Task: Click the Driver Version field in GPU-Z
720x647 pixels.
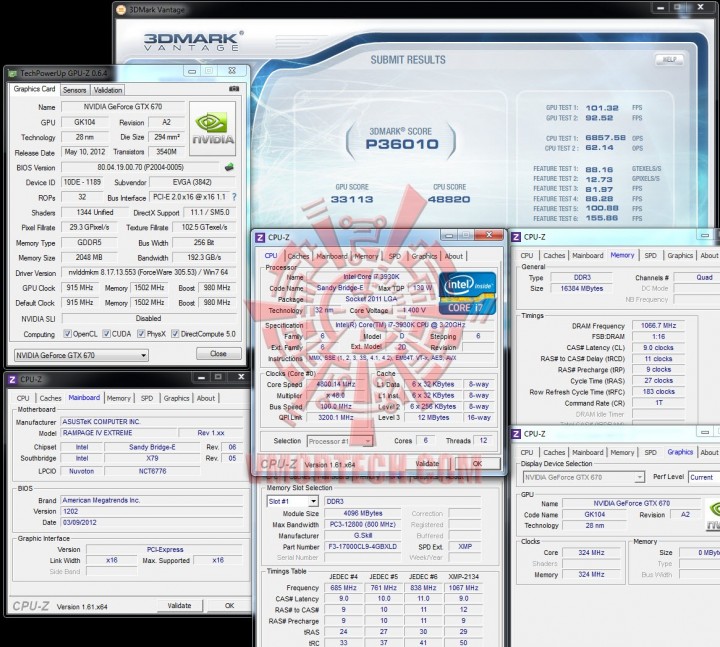Action: [148, 272]
